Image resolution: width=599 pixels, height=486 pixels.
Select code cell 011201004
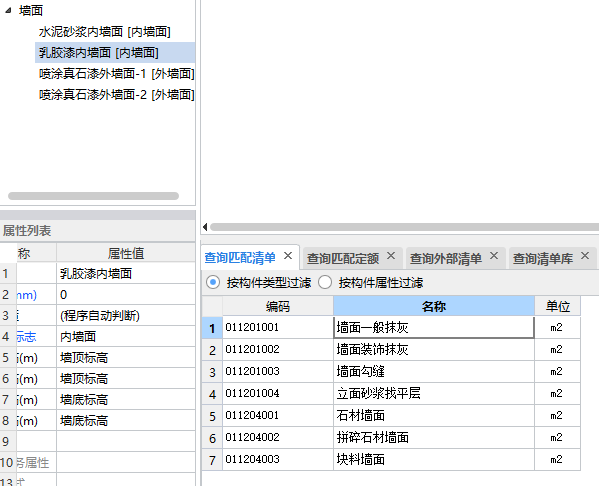point(278,394)
